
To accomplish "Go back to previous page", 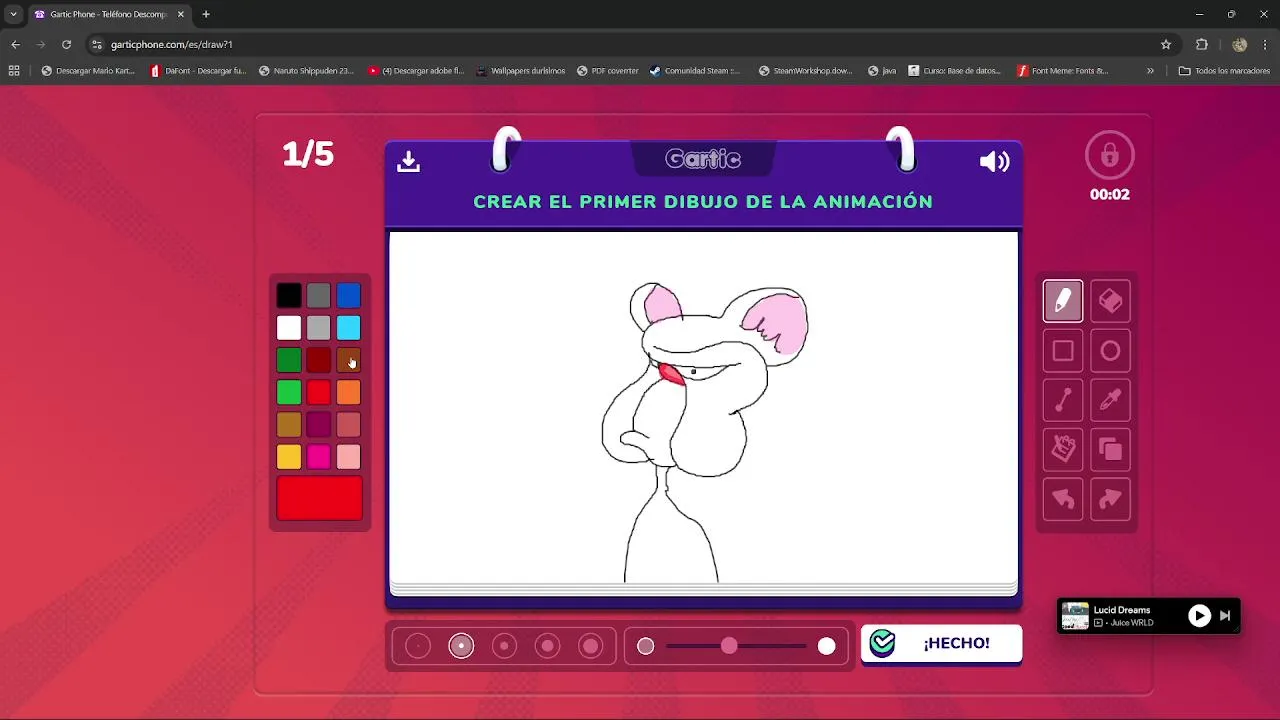I will click(x=15, y=44).
